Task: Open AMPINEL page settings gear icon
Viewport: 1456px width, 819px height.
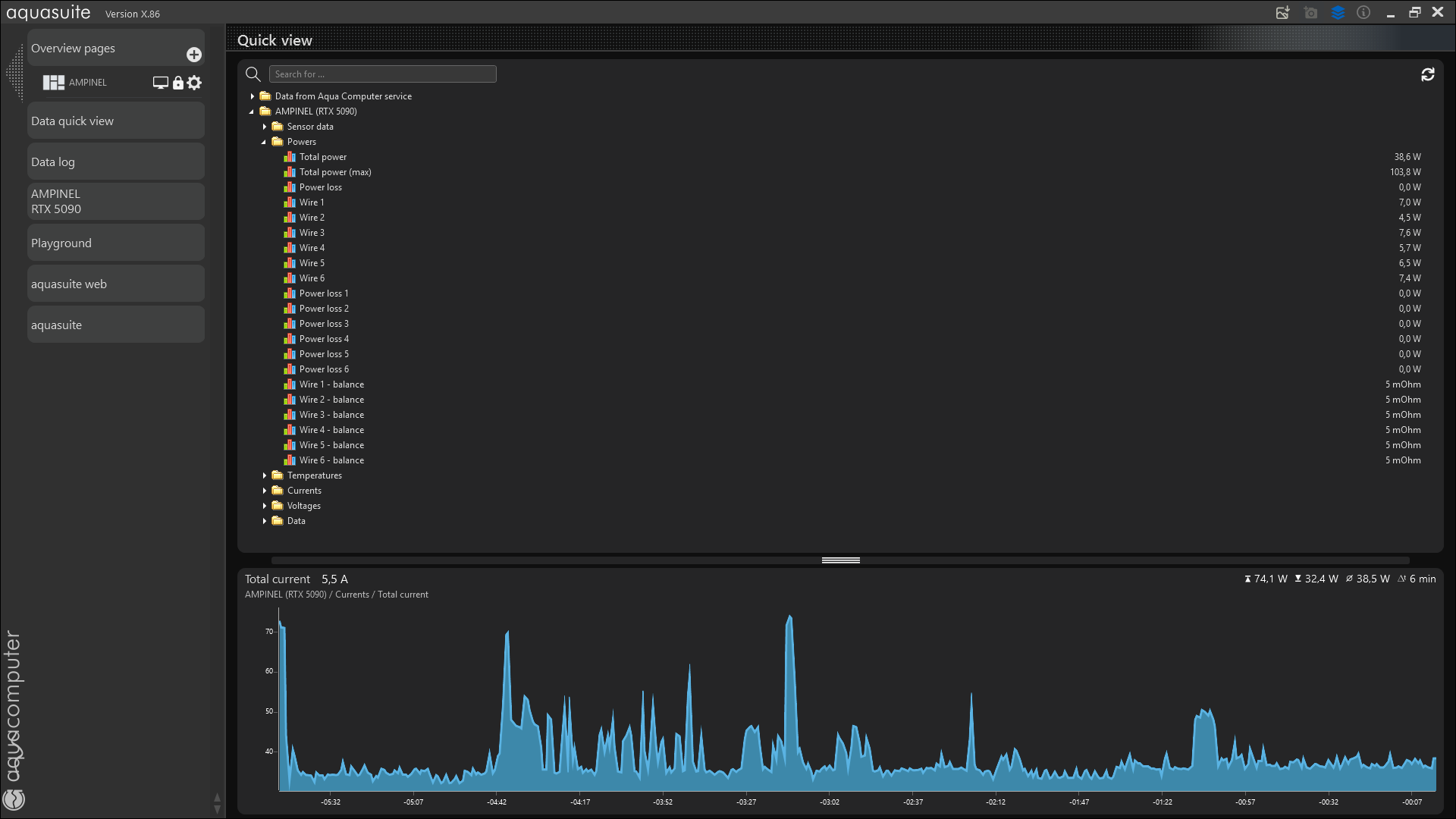Action: (x=195, y=83)
